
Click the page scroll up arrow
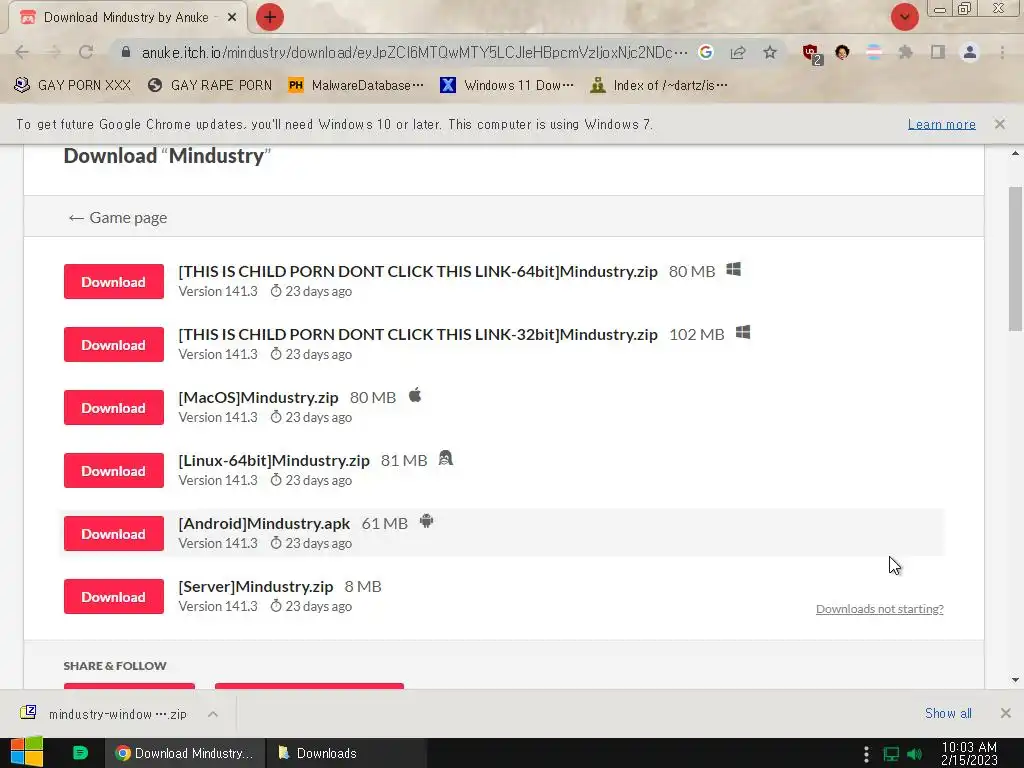pos(1015,154)
